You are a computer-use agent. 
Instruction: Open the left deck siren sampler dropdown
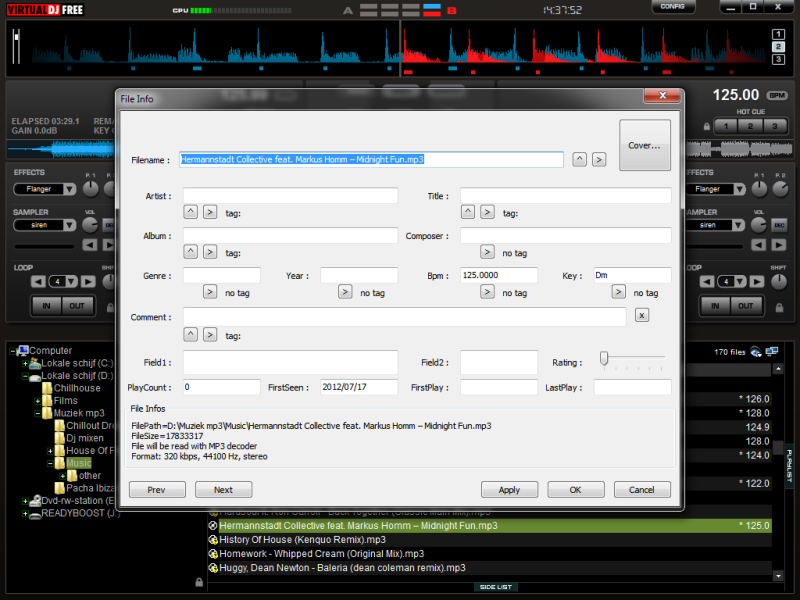[x=69, y=225]
